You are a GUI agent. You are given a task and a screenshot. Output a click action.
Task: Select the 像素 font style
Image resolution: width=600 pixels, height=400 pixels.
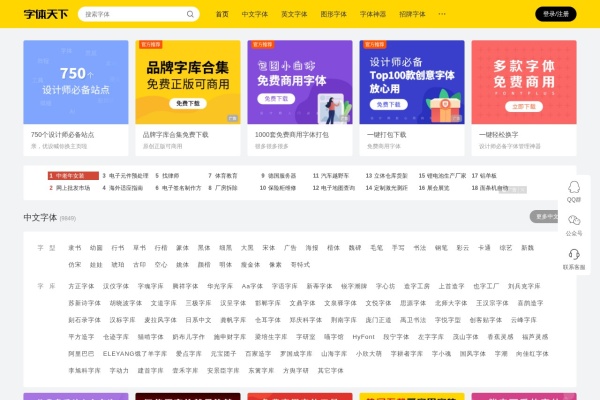[275, 264]
